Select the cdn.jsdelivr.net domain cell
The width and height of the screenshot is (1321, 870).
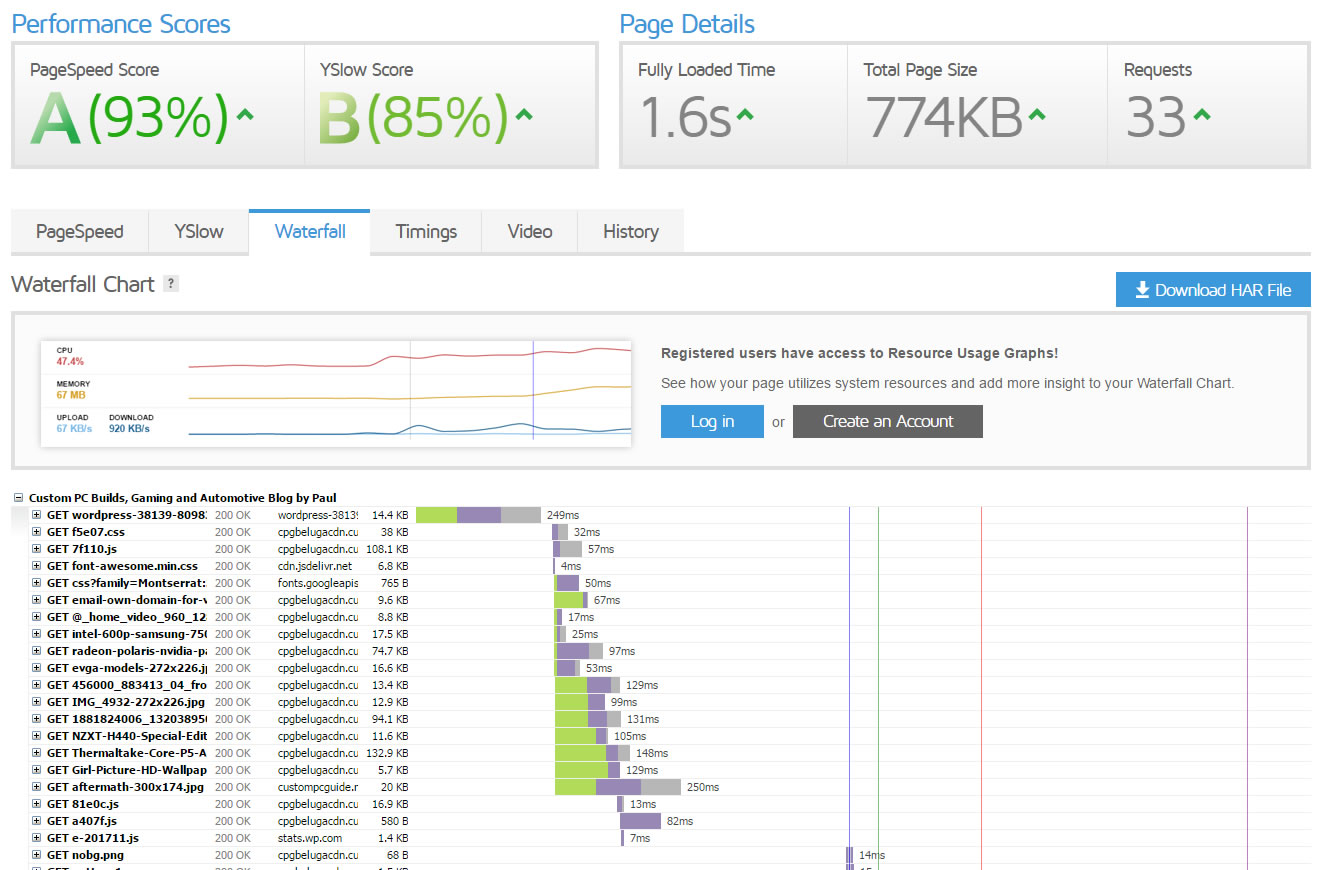click(315, 566)
